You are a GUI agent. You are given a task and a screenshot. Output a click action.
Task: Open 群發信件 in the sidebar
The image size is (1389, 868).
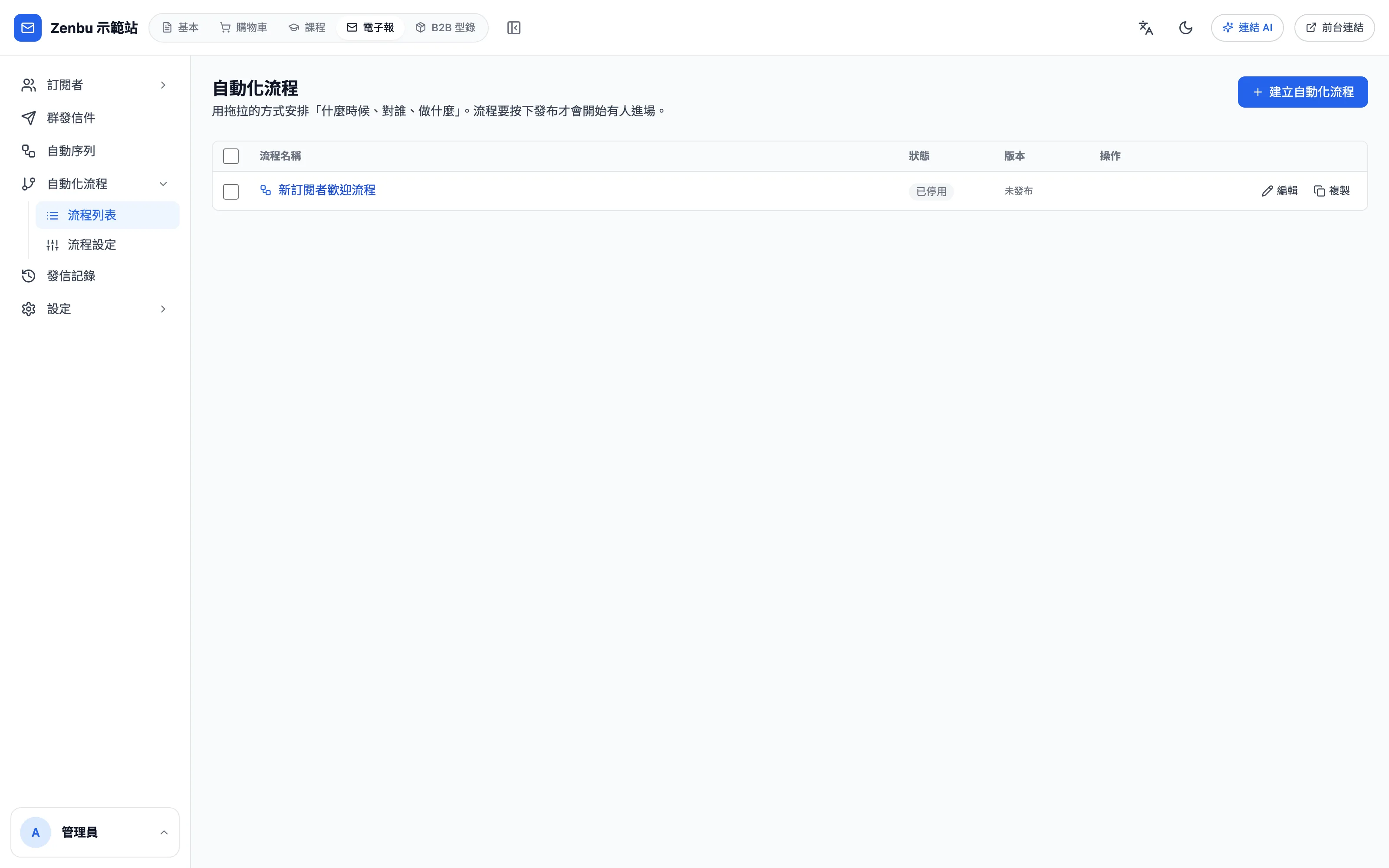click(95, 118)
